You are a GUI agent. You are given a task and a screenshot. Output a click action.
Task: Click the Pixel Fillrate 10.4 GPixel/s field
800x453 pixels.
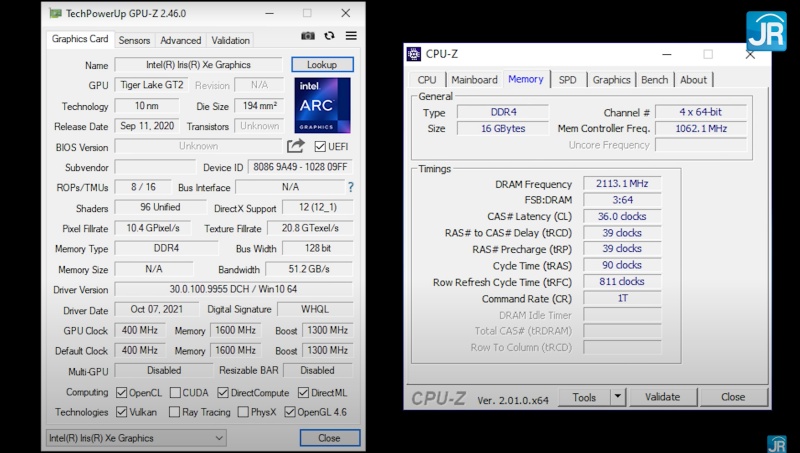(153, 228)
